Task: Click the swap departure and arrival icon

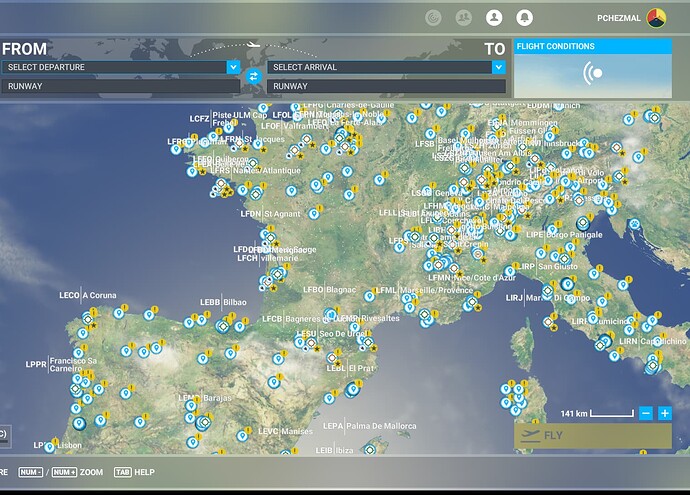Action: coord(253,76)
